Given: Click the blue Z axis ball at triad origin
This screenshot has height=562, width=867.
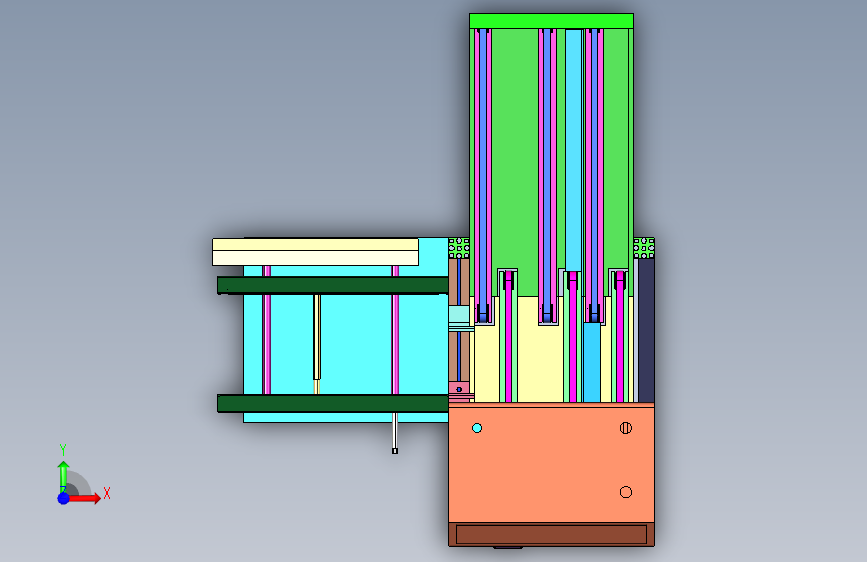Looking at the screenshot, I should point(63,498).
